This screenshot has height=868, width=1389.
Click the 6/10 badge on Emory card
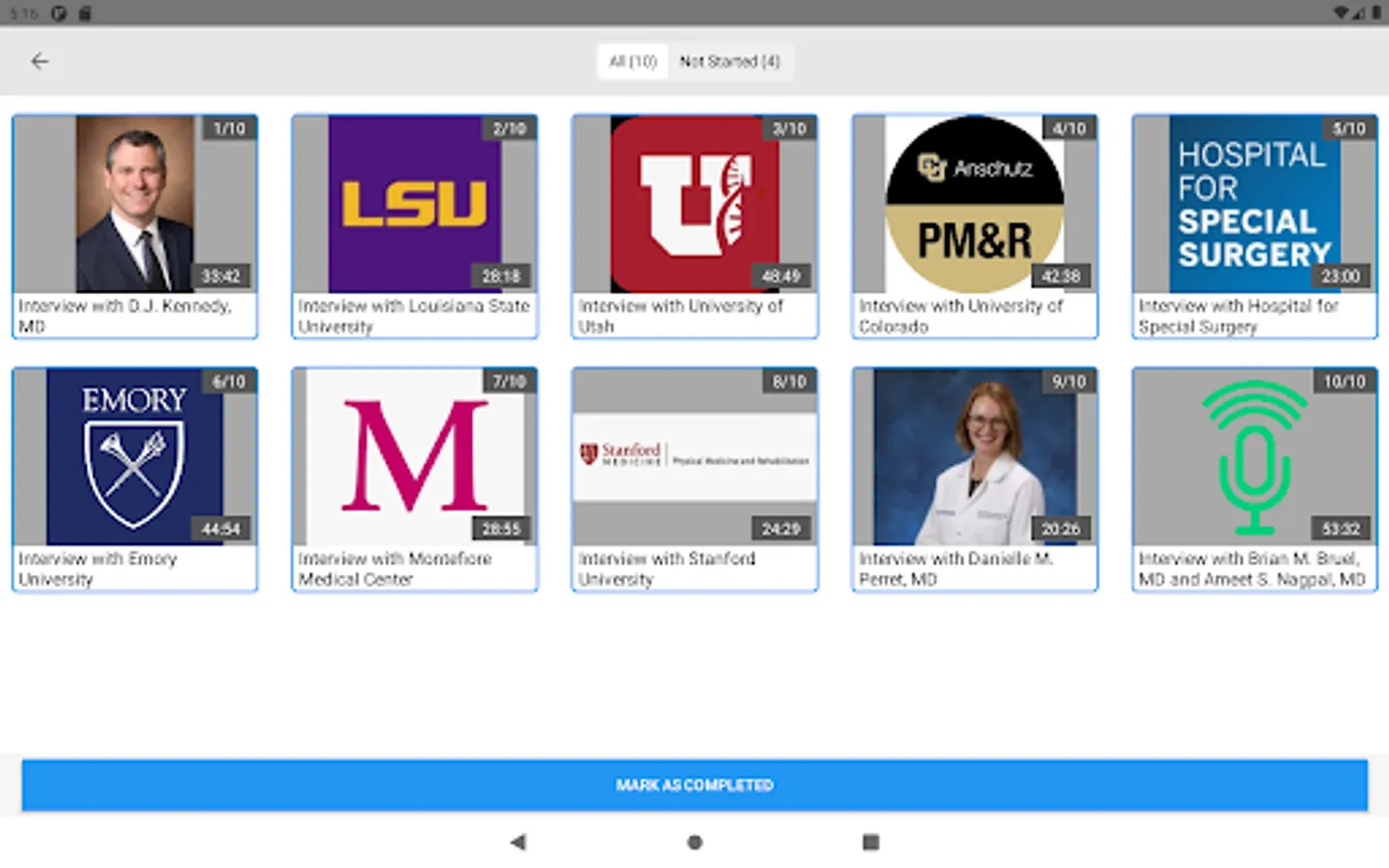230,382
